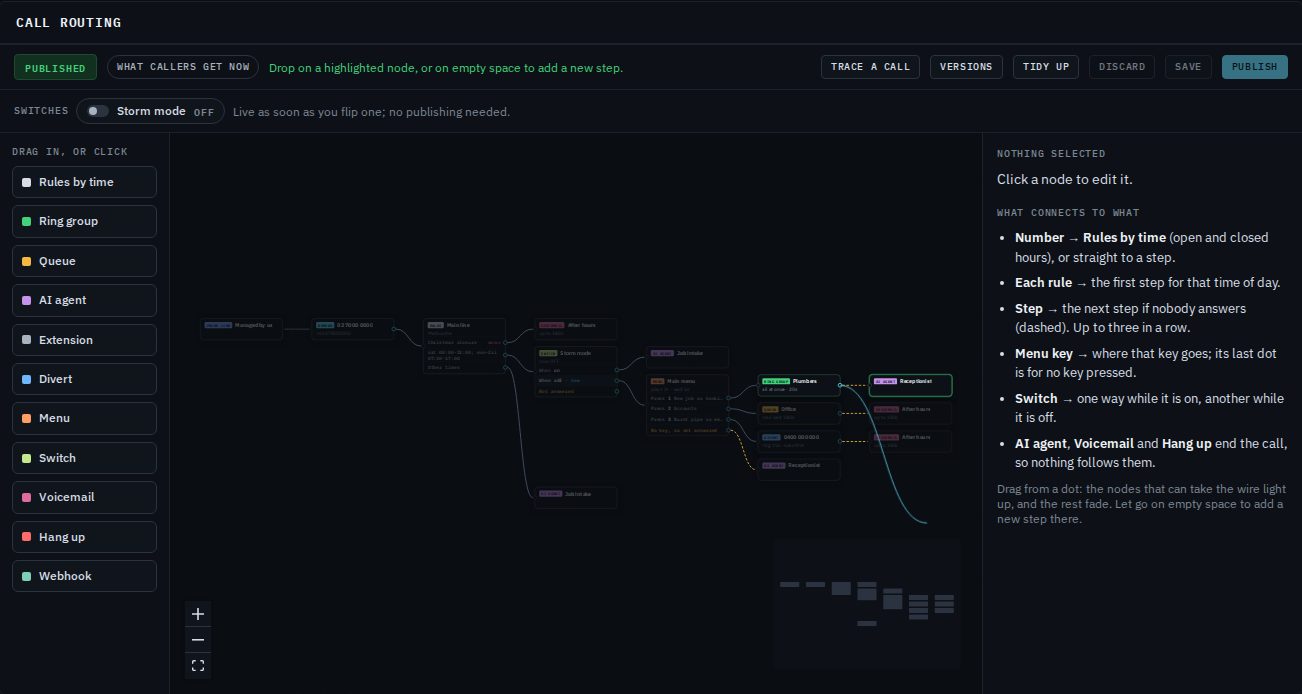The height and width of the screenshot is (694, 1302).
Task: Add a Webhook step
Action: (84, 576)
